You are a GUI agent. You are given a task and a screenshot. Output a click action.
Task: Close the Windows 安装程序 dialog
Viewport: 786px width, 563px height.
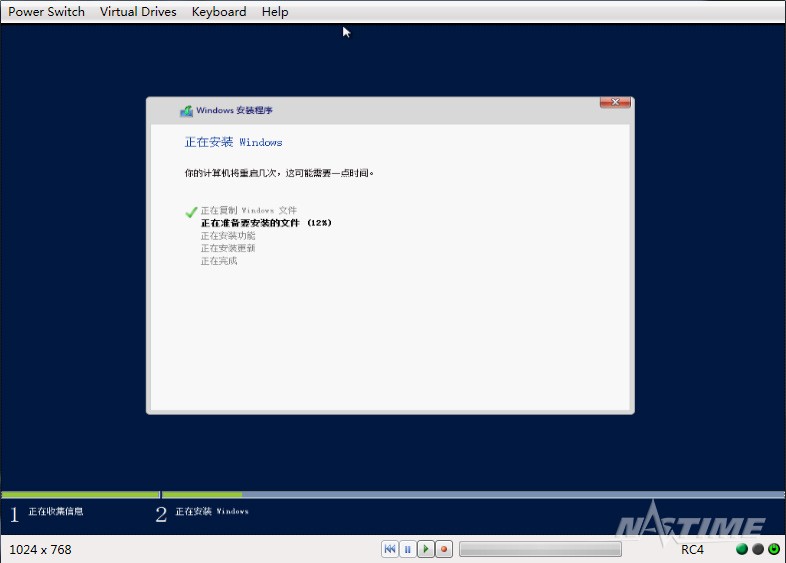click(615, 102)
